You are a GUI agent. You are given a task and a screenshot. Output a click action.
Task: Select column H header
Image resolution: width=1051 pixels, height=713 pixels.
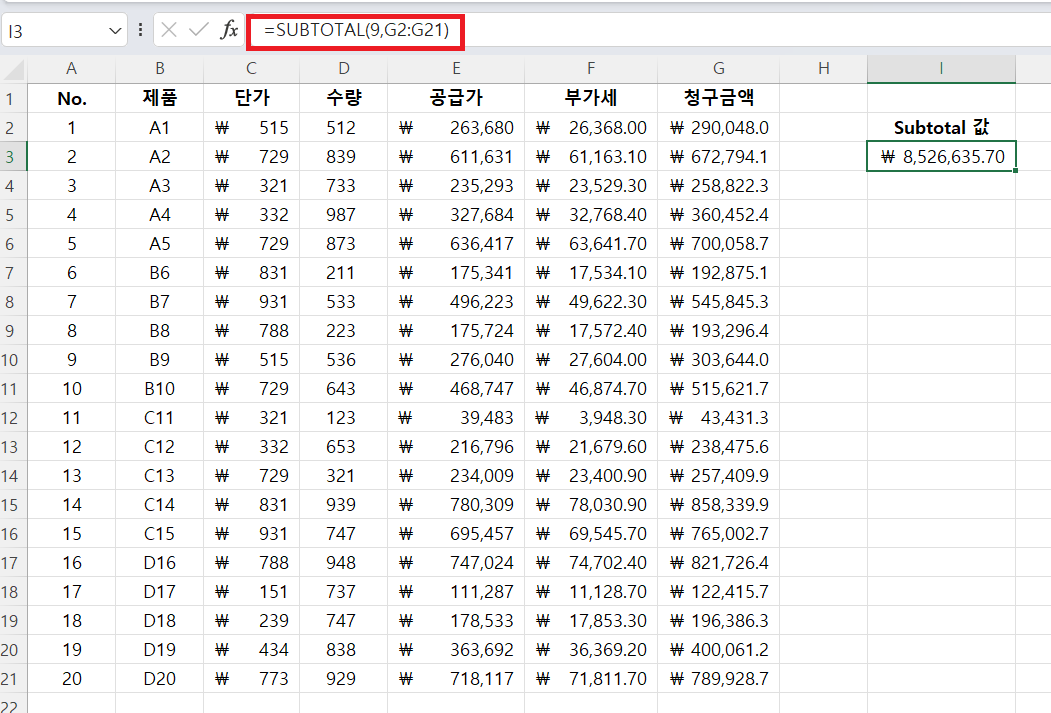pyautogui.click(x=823, y=69)
